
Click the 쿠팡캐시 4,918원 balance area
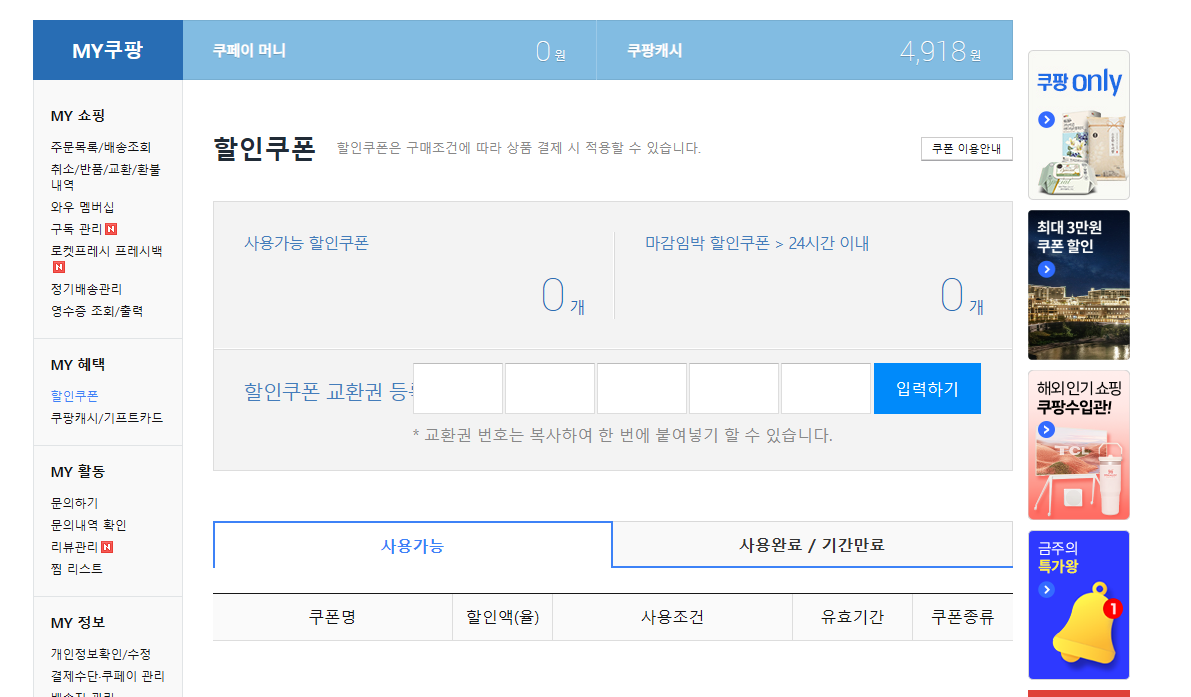pos(804,50)
